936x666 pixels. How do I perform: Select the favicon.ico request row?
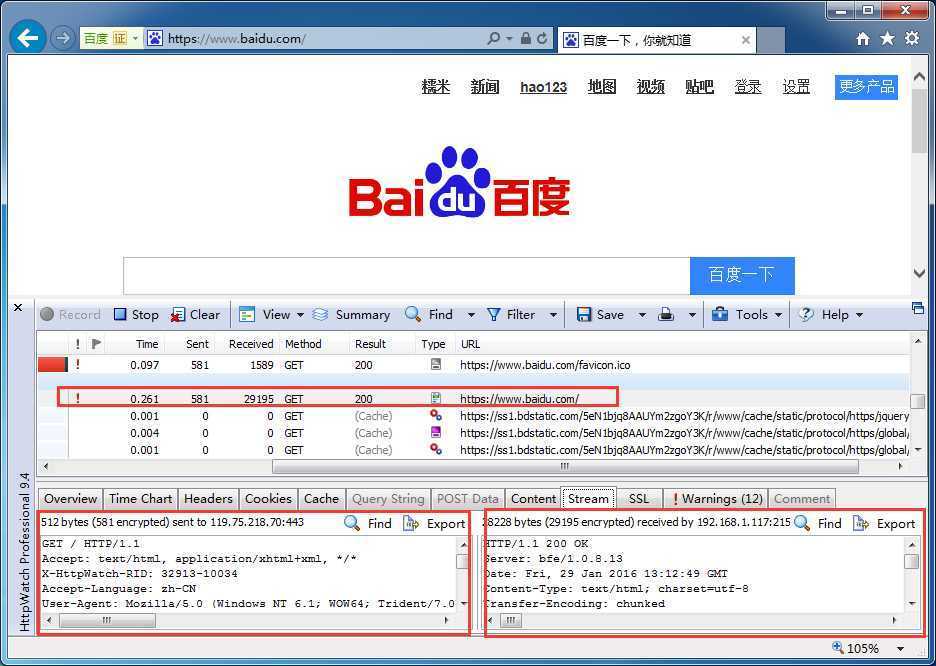tap(473, 365)
